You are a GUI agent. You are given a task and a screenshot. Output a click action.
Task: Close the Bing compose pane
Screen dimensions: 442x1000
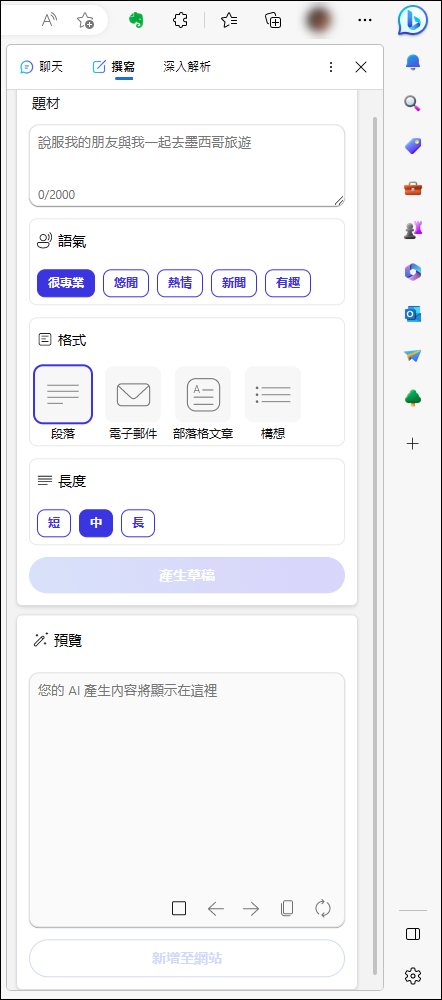coord(361,67)
